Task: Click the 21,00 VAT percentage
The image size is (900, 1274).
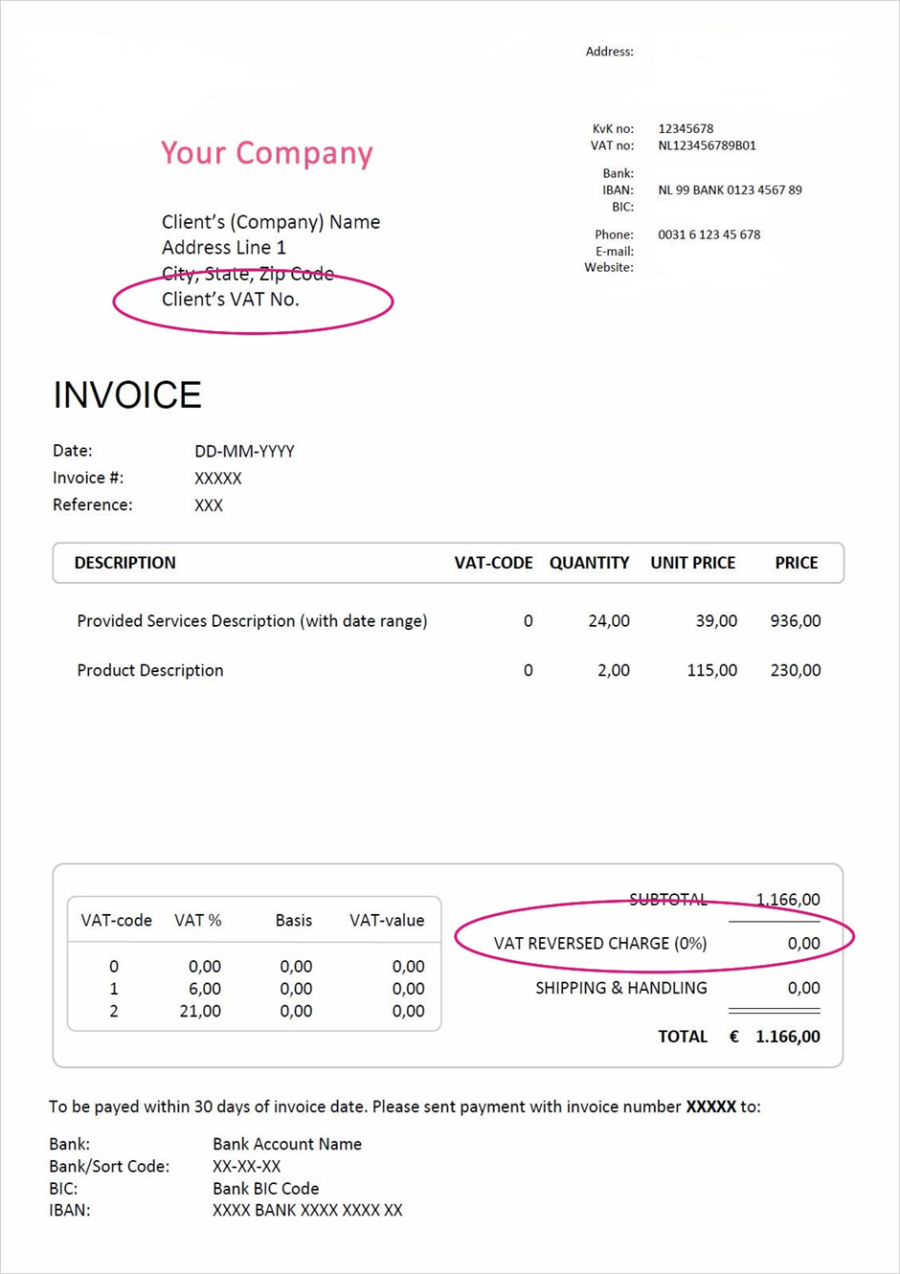Action: point(201,1011)
